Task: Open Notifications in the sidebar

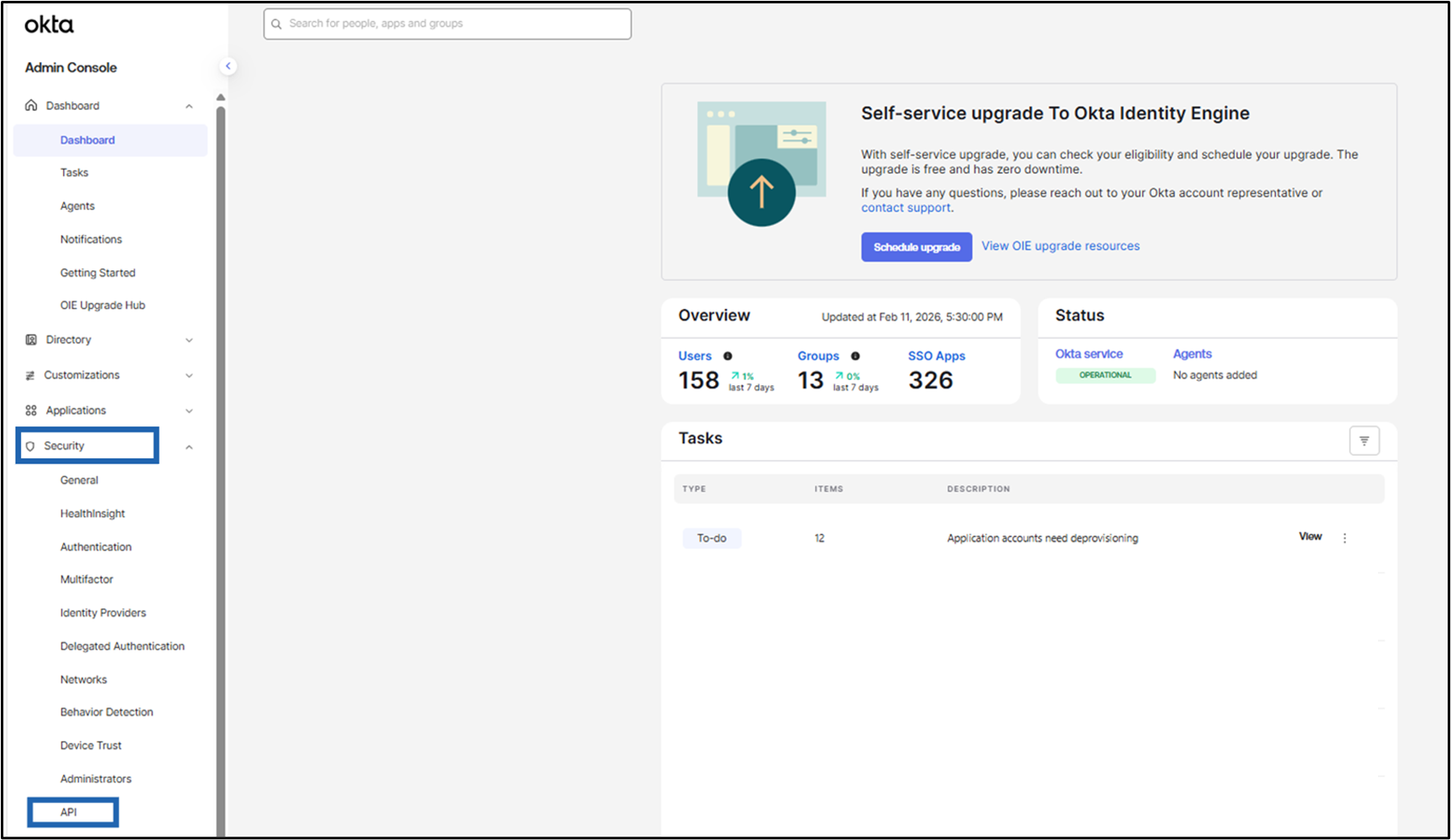Action: point(91,240)
